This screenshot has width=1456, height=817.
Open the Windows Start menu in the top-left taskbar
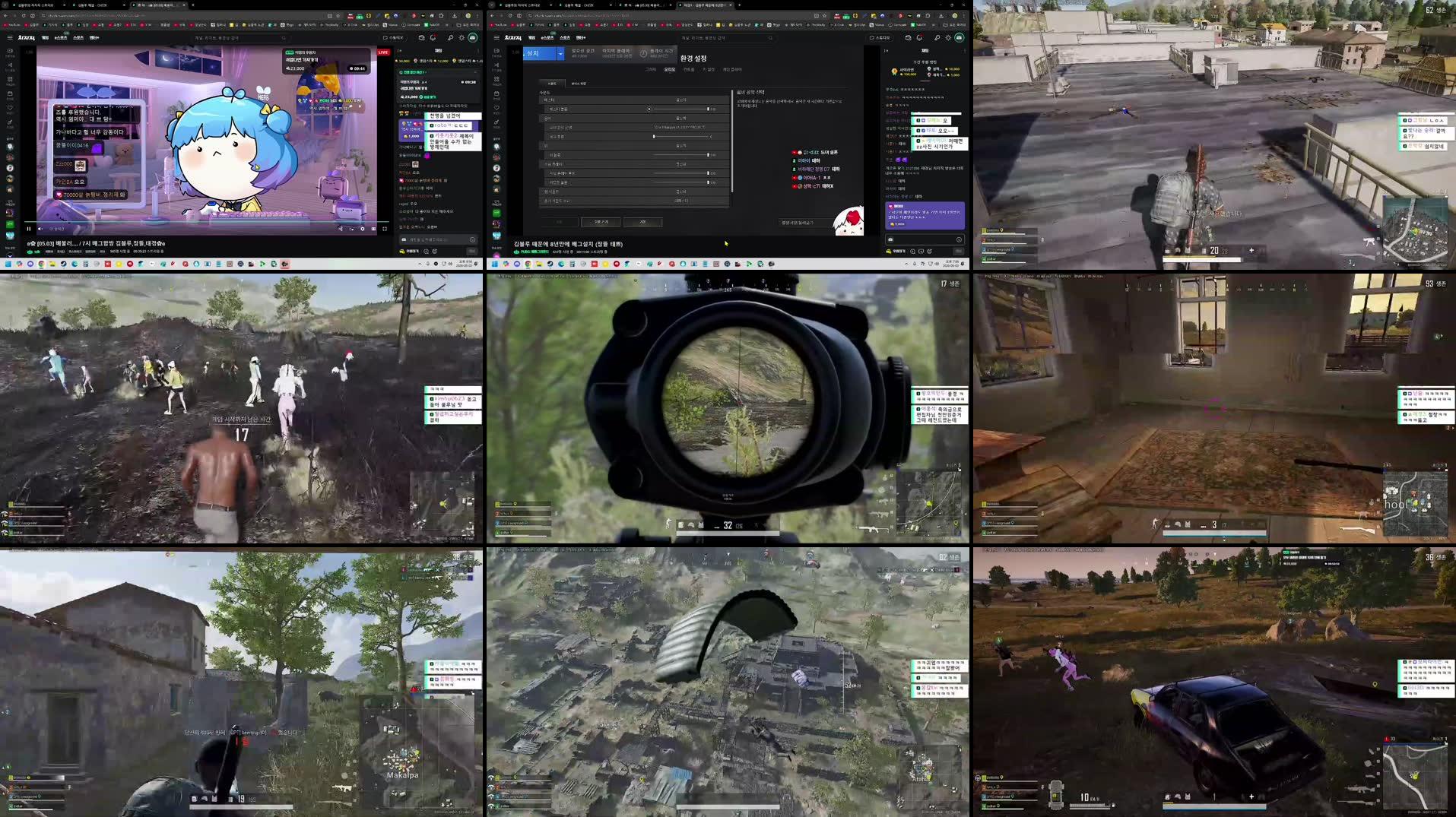[8, 264]
